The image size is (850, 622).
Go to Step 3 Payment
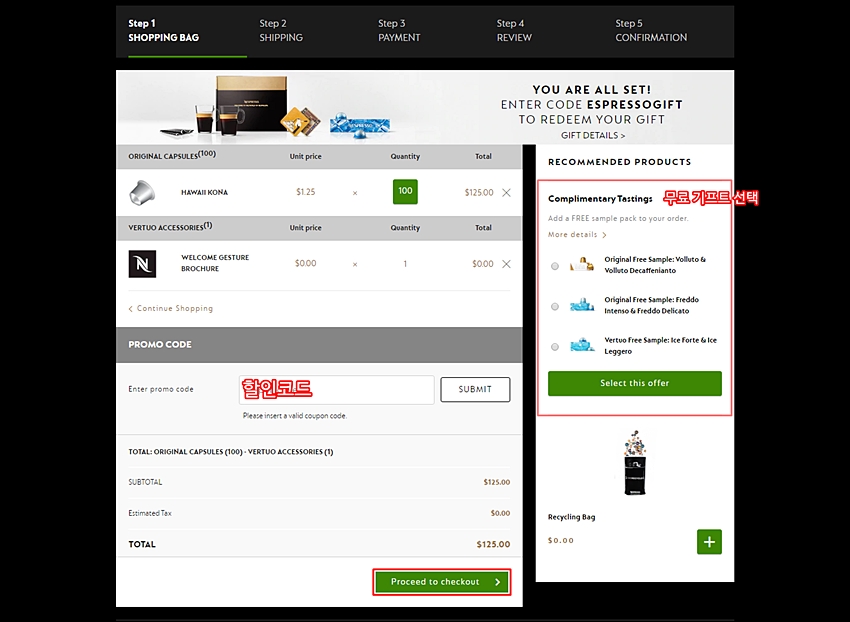[399, 30]
